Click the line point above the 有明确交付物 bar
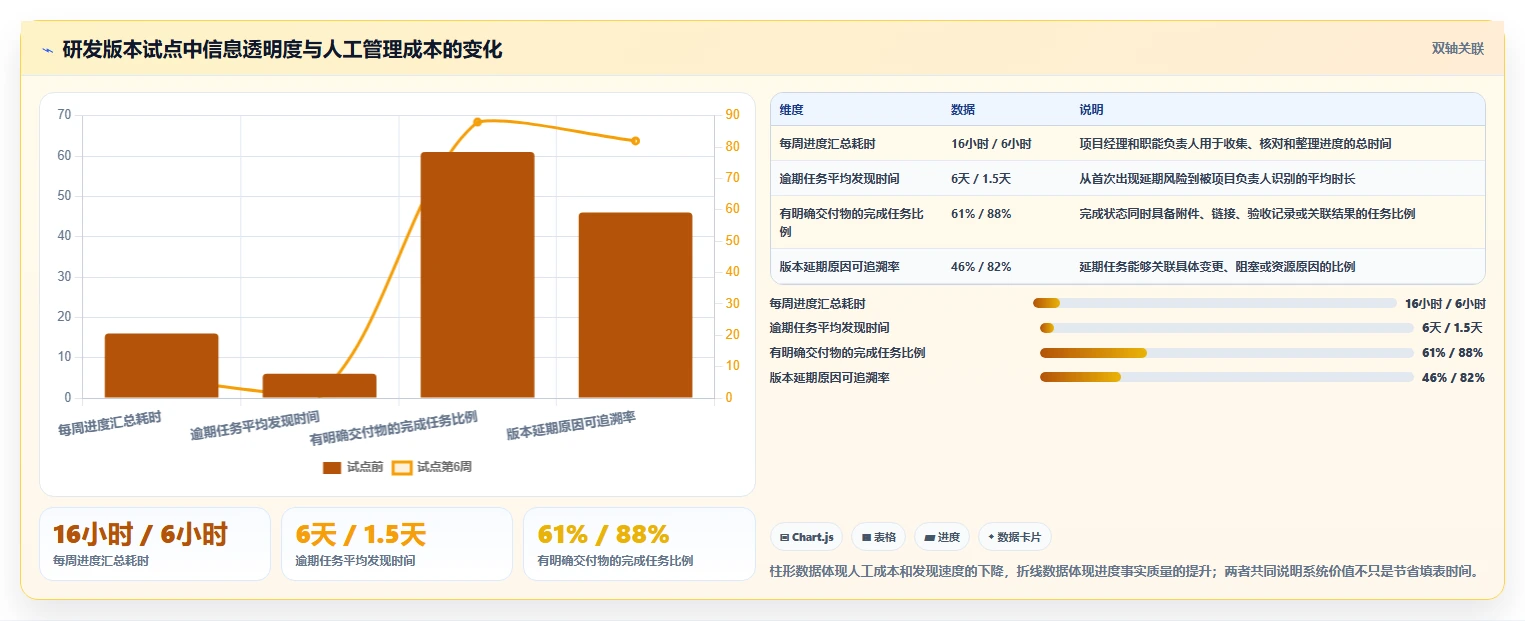 click(477, 122)
